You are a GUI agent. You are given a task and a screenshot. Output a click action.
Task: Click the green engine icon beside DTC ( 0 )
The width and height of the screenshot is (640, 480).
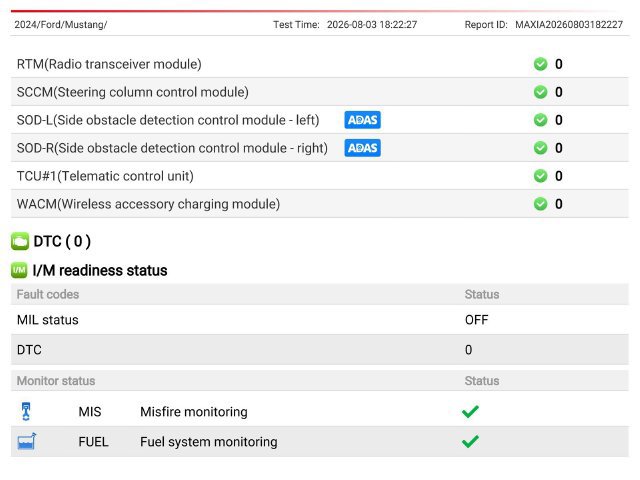coord(20,241)
